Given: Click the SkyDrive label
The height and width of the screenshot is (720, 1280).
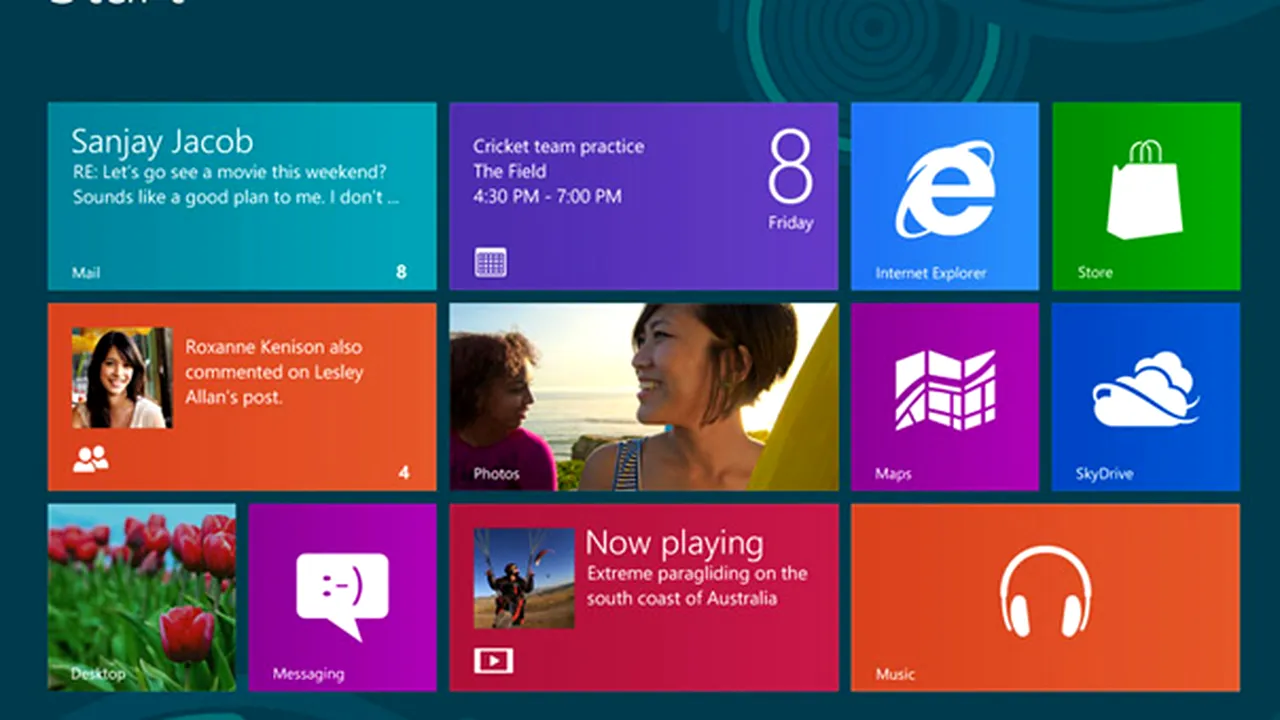Looking at the screenshot, I should (x=1104, y=473).
